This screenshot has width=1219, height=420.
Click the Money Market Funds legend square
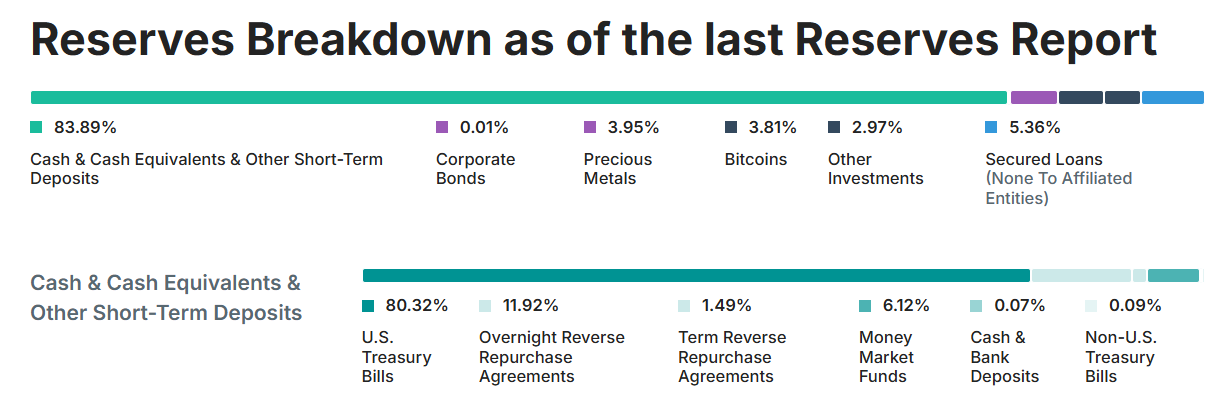[x=865, y=305]
